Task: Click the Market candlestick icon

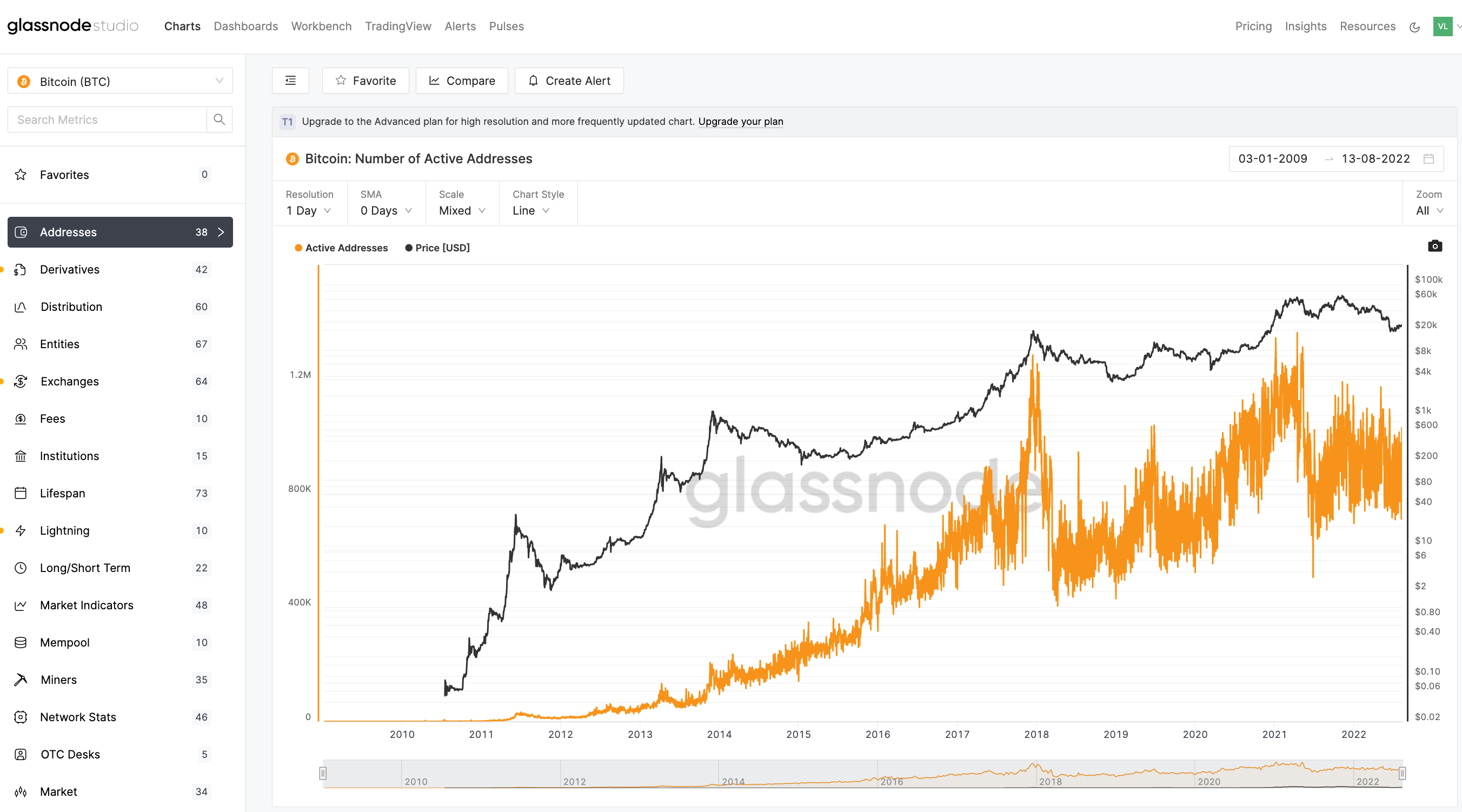Action: 21,791
